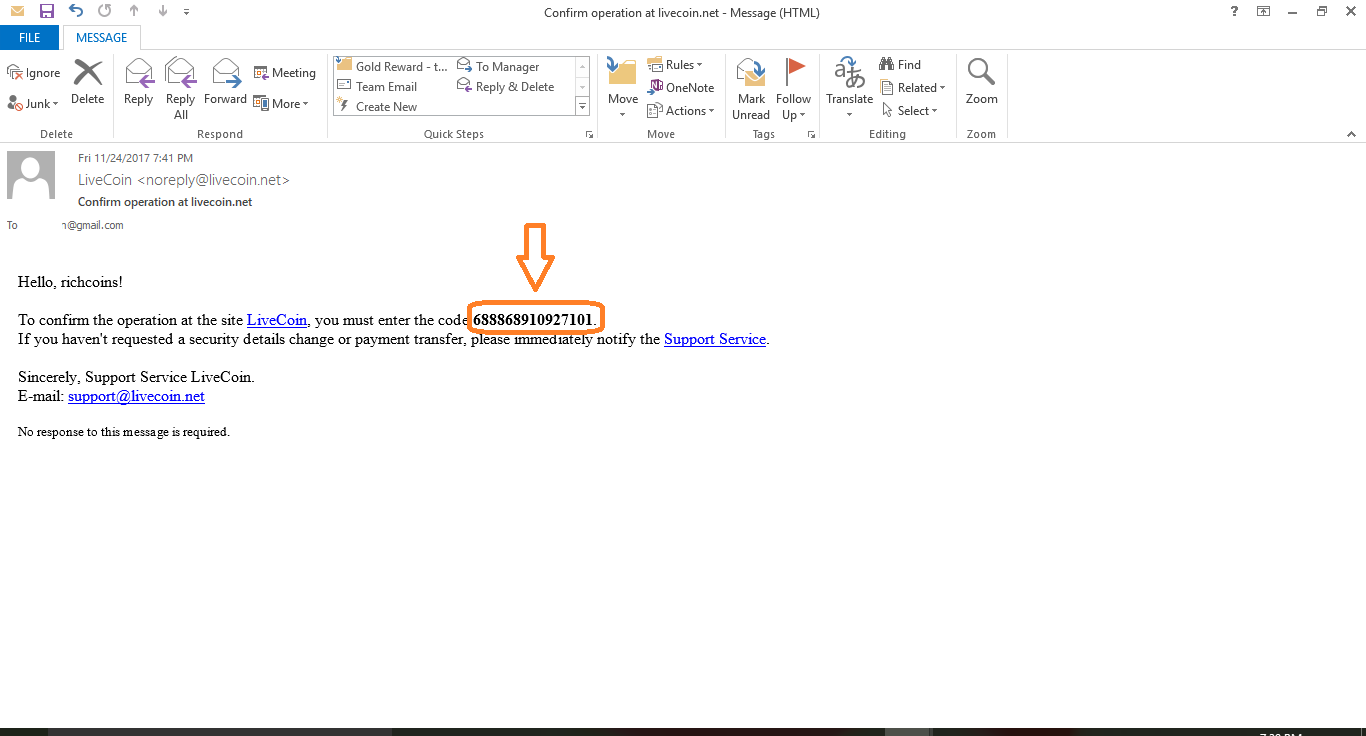This screenshot has width=1366, height=736.
Task: Click the support@livecoin.net email link
Action: point(136,396)
